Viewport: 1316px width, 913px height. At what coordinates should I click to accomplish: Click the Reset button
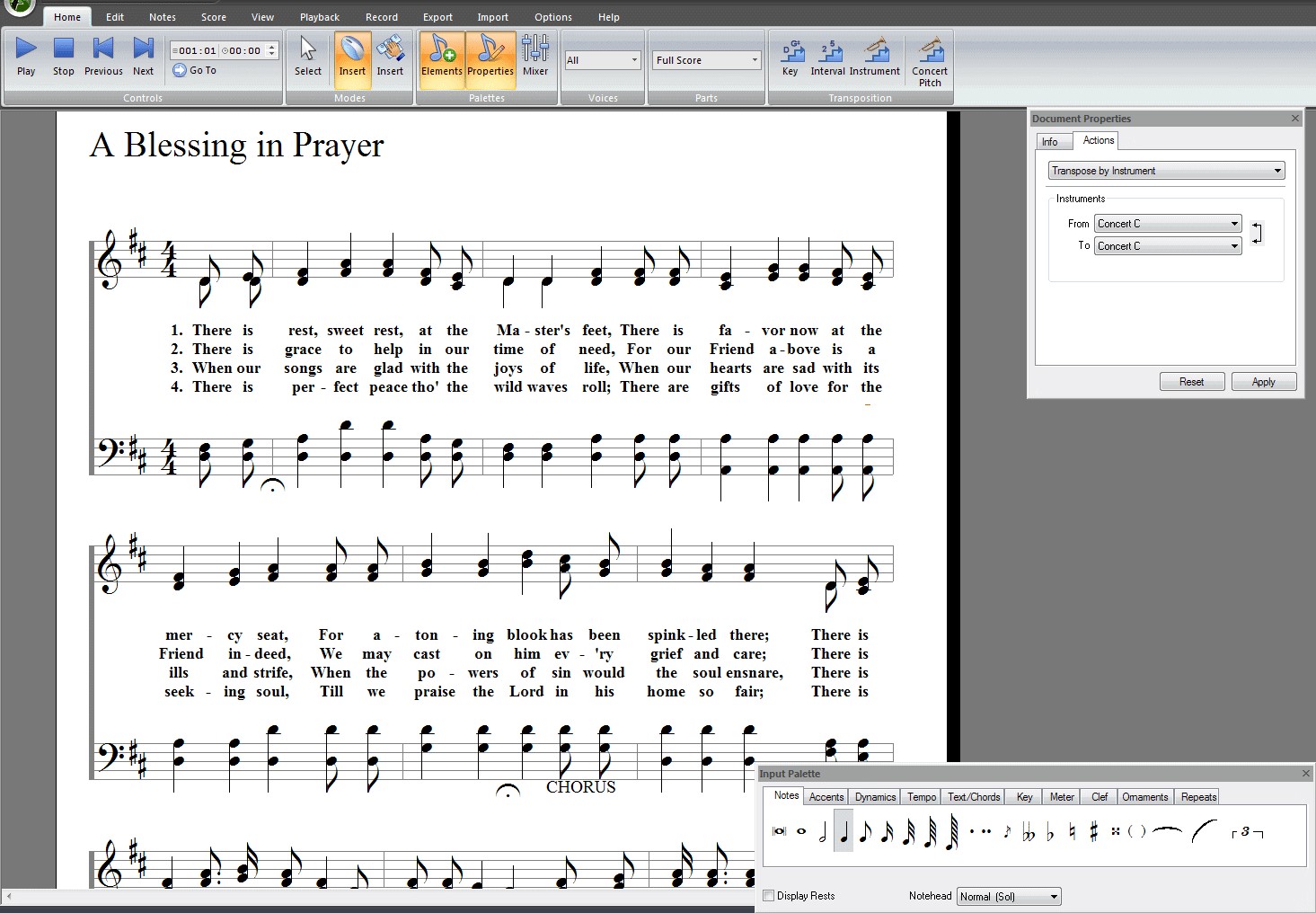pyautogui.click(x=1191, y=382)
